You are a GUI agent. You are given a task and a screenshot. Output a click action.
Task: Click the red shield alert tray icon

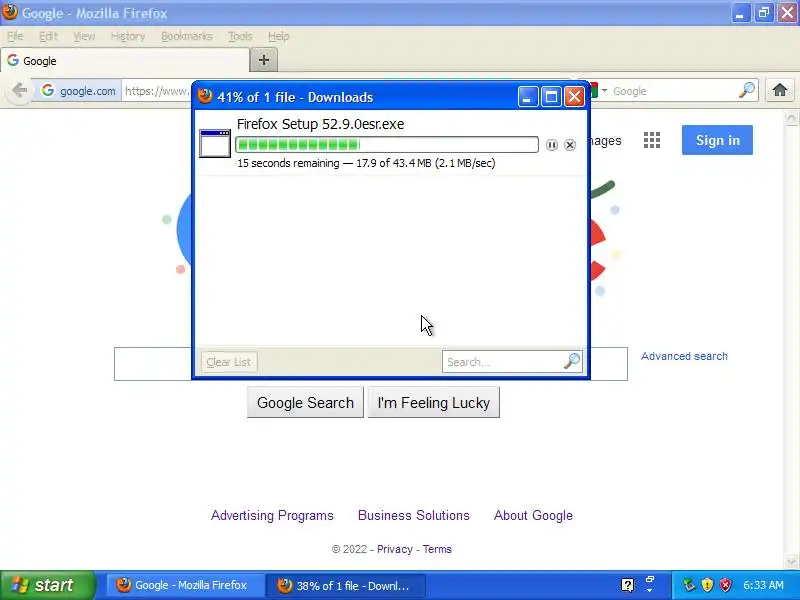pyautogui.click(x=725, y=585)
